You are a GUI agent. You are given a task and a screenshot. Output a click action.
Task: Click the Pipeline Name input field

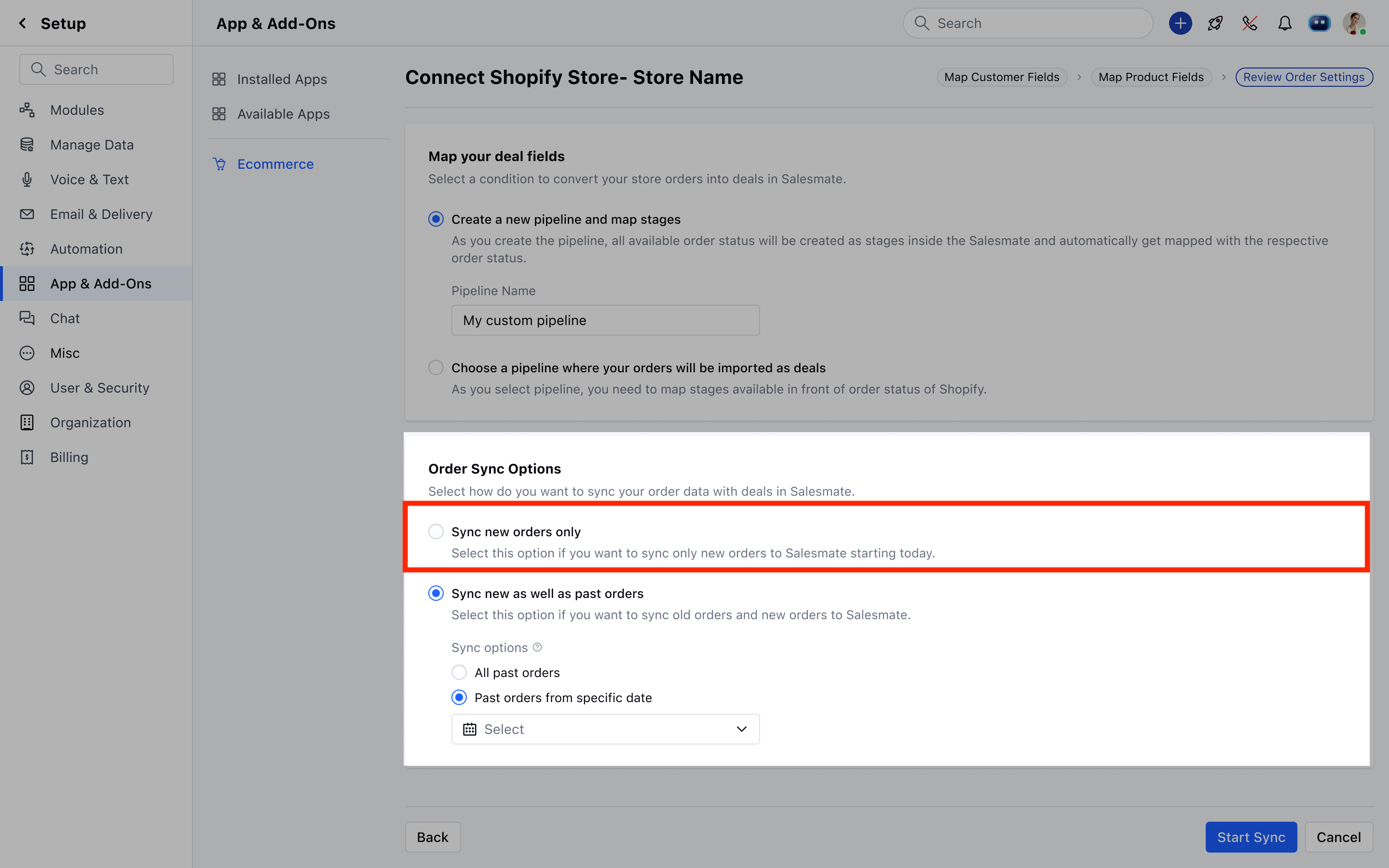pos(605,320)
